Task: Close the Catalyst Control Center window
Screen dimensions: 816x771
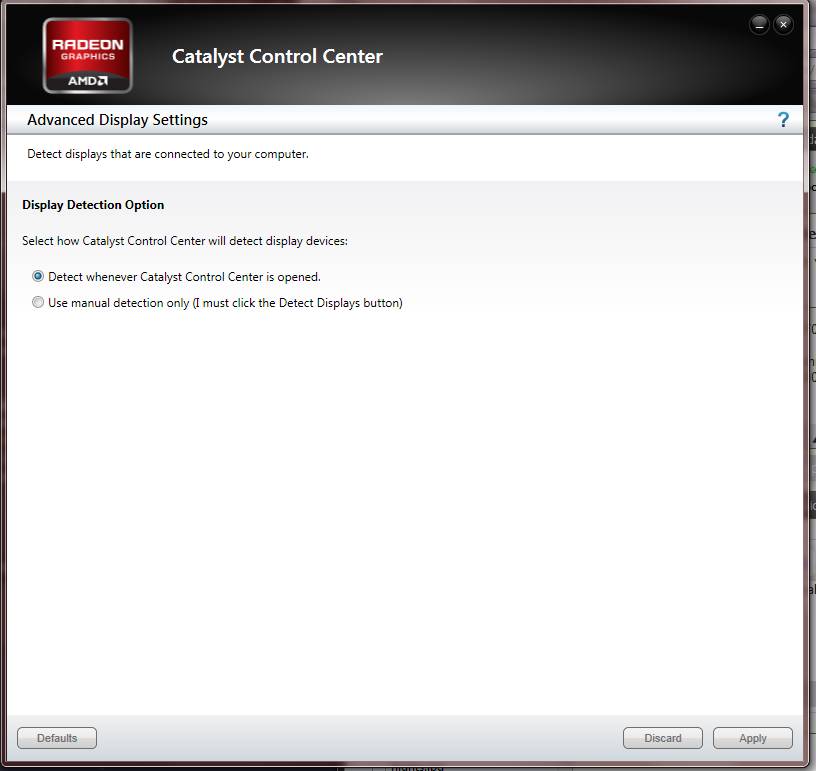Action: 783,24
